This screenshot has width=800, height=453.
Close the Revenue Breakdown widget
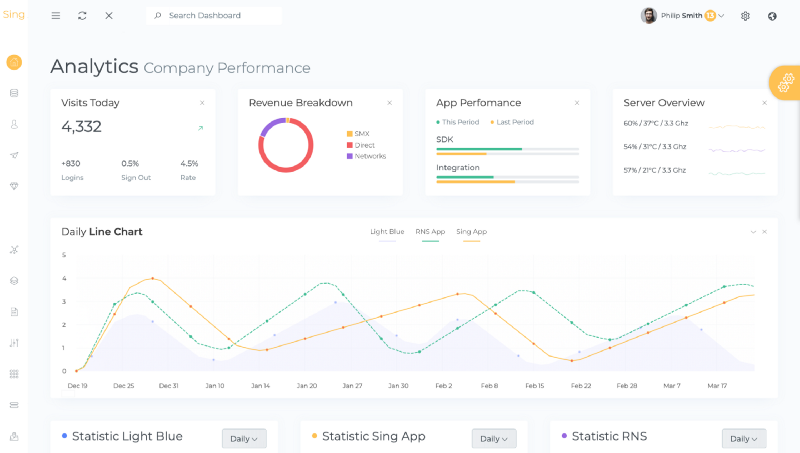tap(390, 103)
